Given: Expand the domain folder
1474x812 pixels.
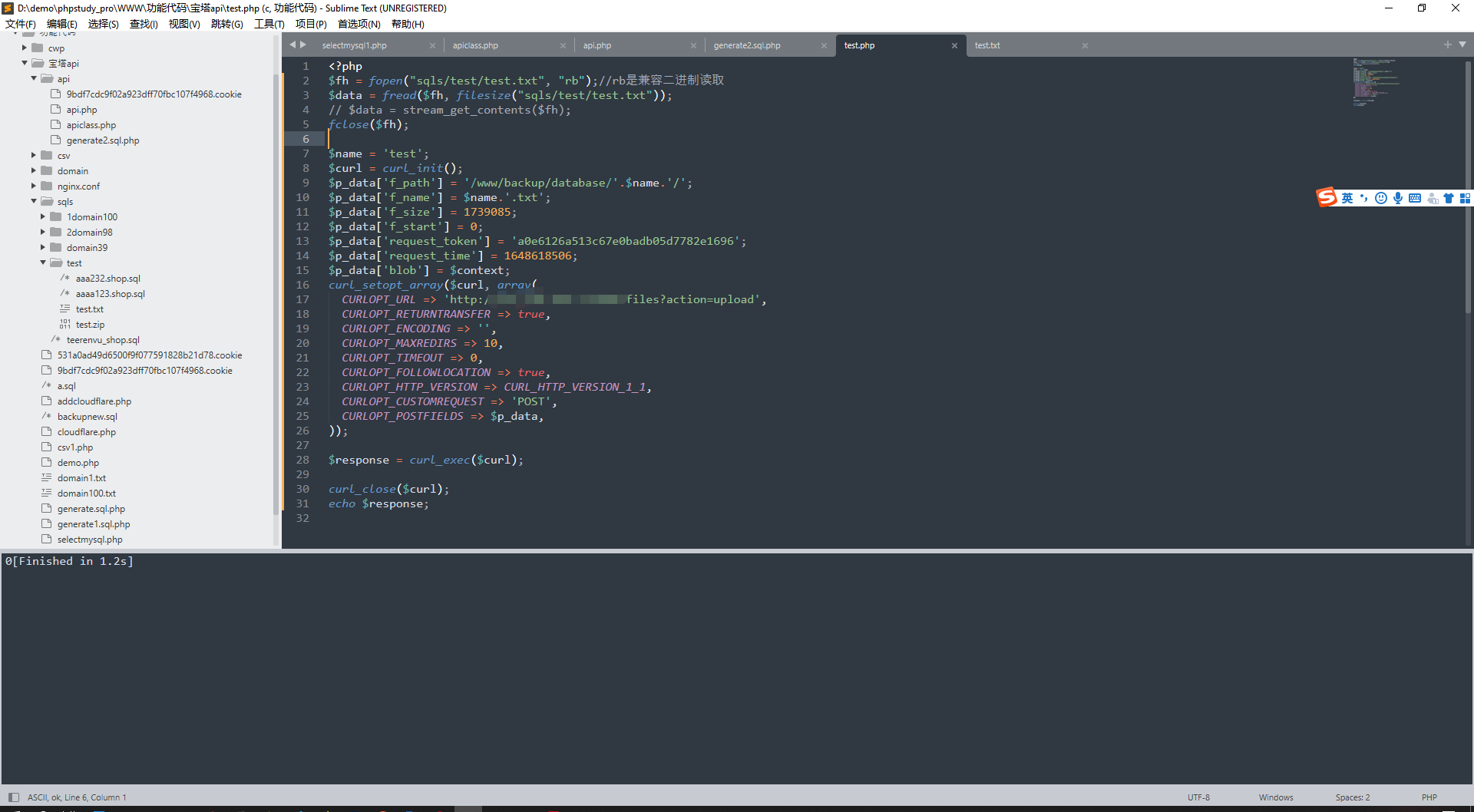Looking at the screenshot, I should [34, 170].
